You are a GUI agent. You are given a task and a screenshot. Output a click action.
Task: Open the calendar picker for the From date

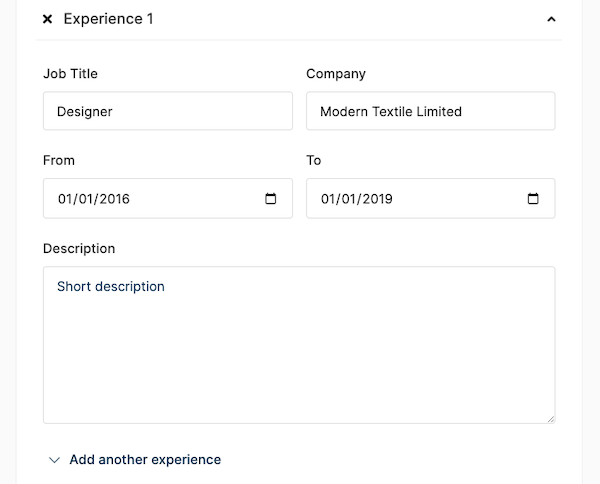point(271,198)
